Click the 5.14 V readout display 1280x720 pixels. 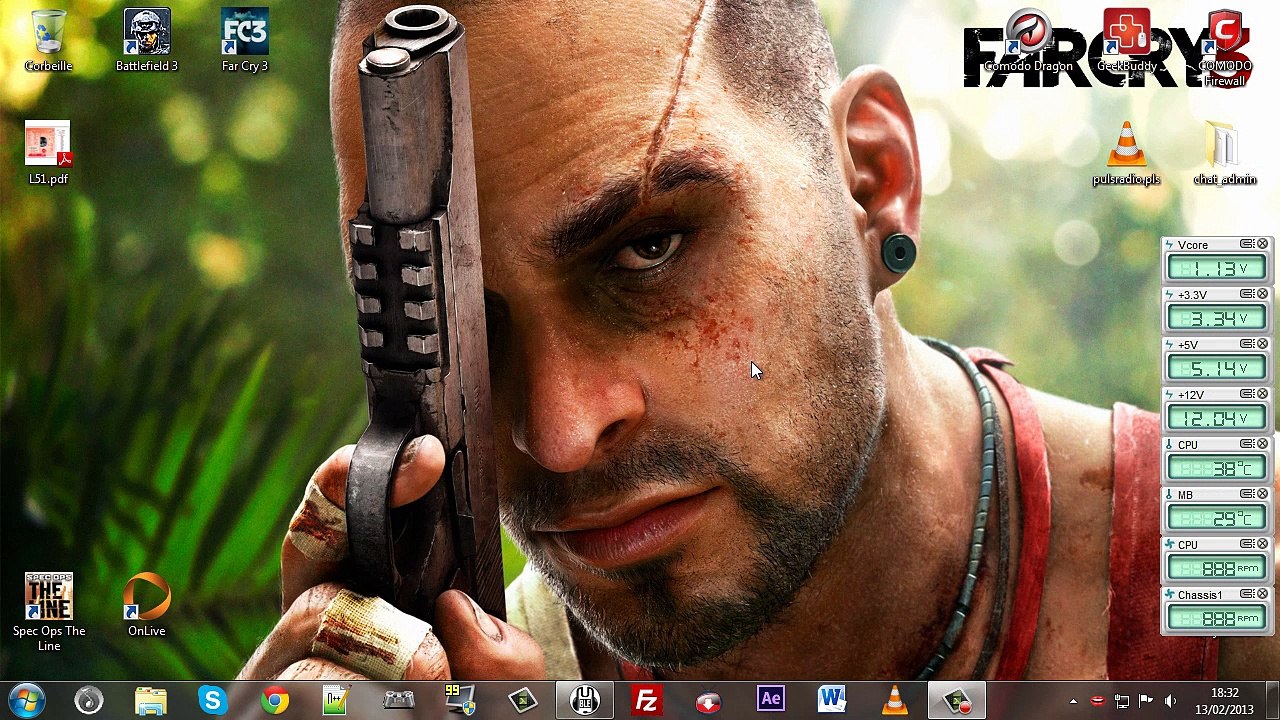tap(1216, 368)
